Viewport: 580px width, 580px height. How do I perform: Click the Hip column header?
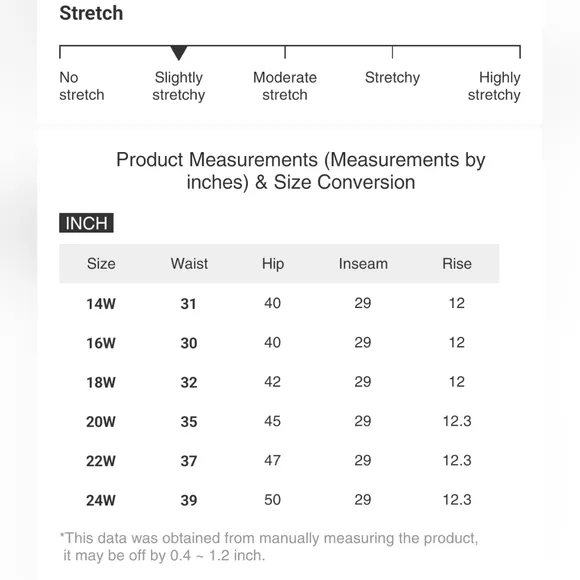273,264
